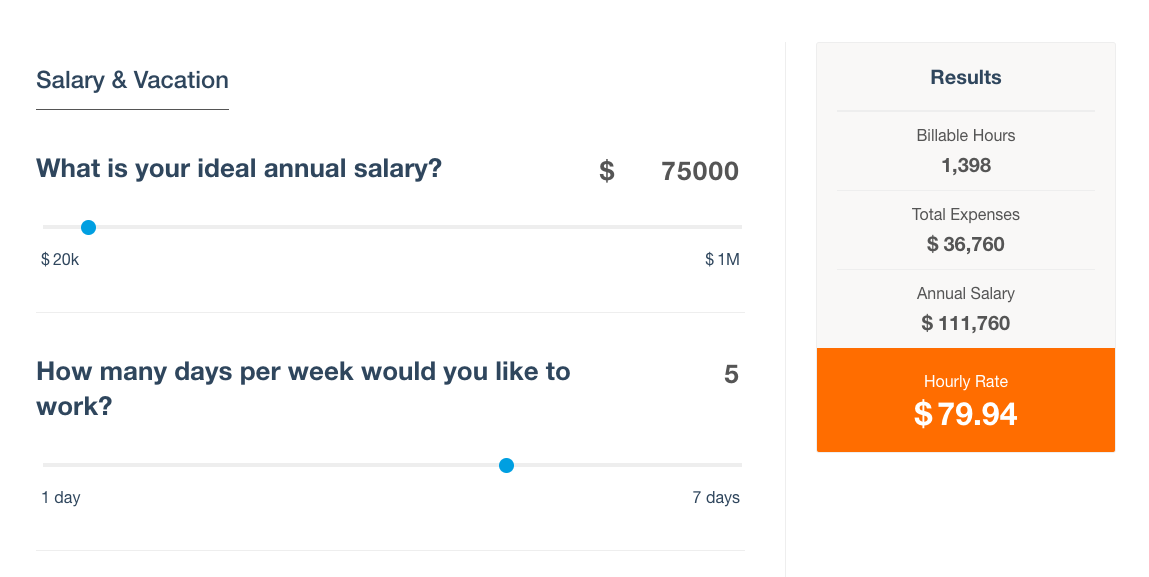Click the Billable Hours value 1,398
The height and width of the screenshot is (577, 1149).
(x=965, y=165)
